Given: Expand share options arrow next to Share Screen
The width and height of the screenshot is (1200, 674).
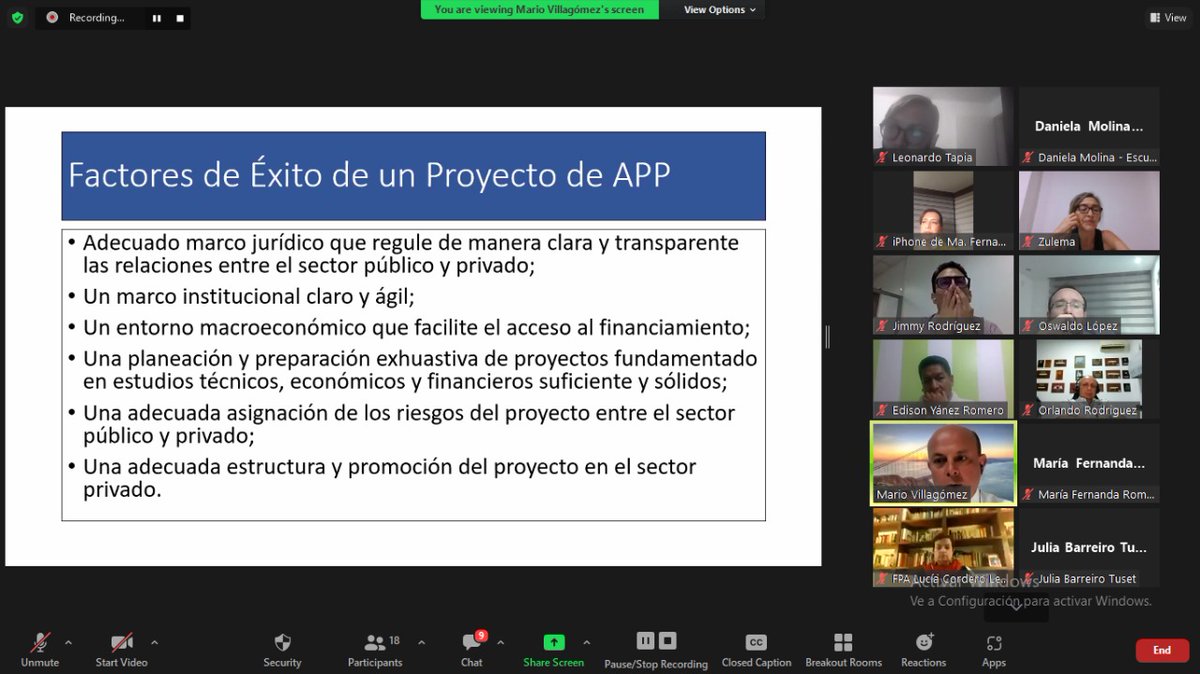Looking at the screenshot, I should 586,642.
